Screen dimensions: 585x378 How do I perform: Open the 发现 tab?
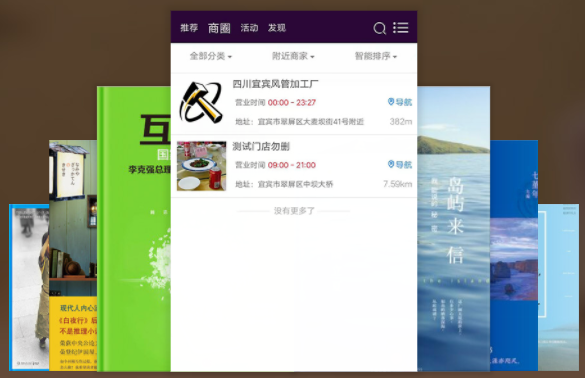(x=277, y=28)
